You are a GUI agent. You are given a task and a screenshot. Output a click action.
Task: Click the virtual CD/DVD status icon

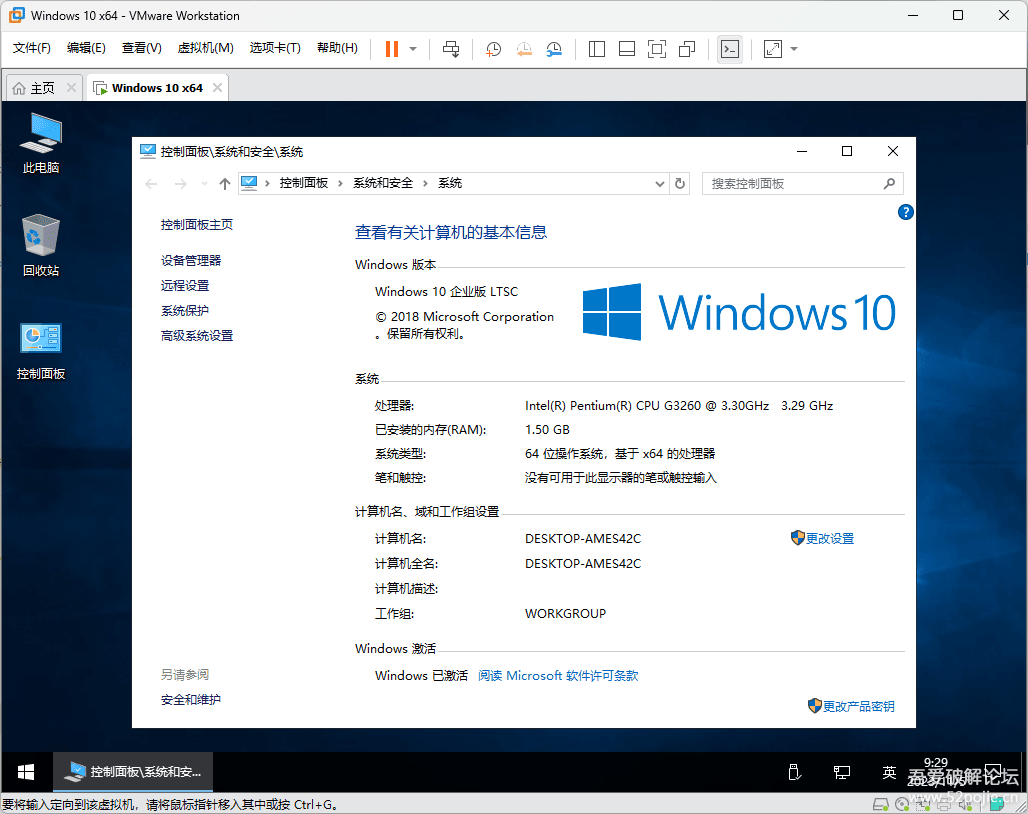pos(901,803)
